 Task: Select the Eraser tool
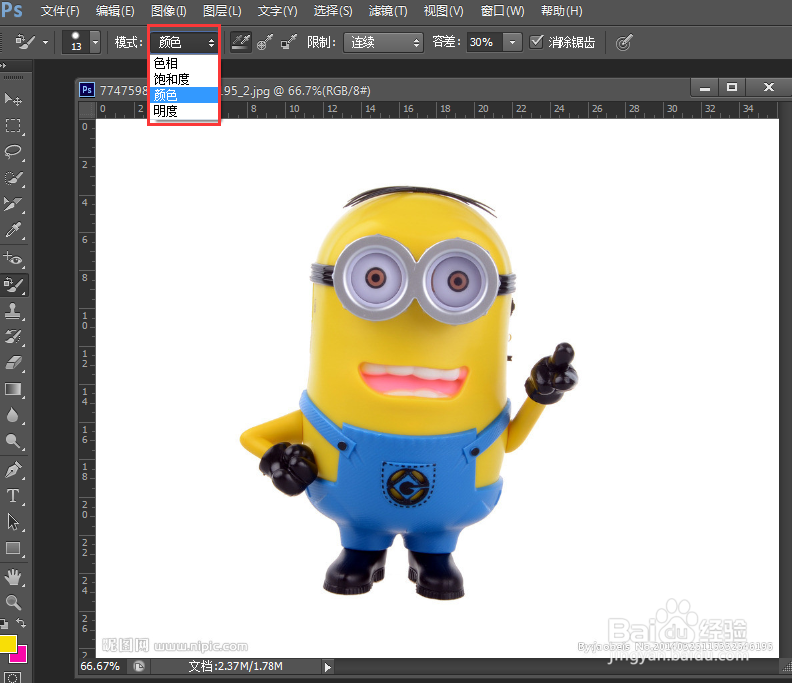pos(13,363)
